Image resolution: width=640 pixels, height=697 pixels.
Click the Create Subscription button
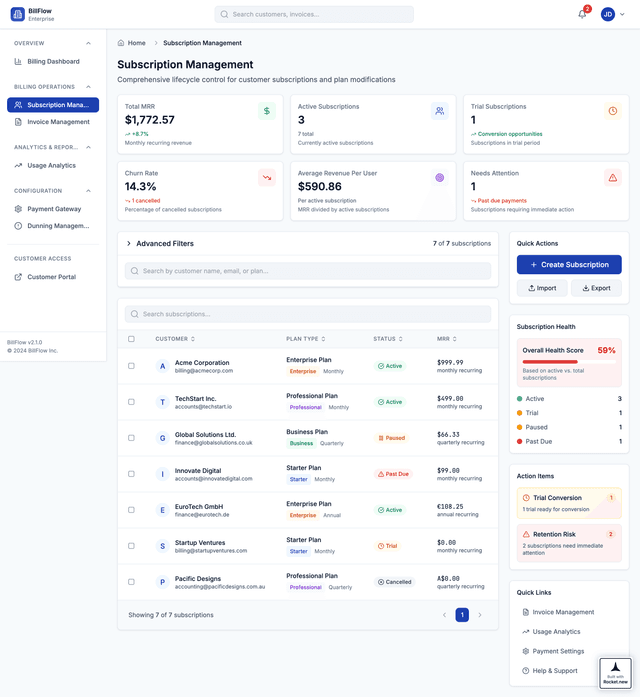[x=569, y=265]
